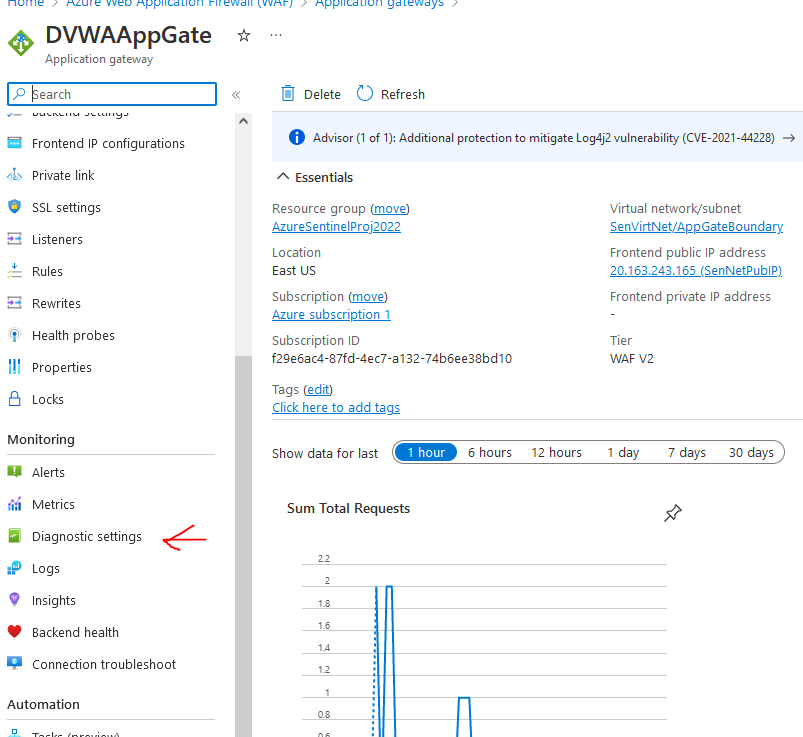Click the Delete trash icon
The height and width of the screenshot is (737, 803).
coord(288,94)
